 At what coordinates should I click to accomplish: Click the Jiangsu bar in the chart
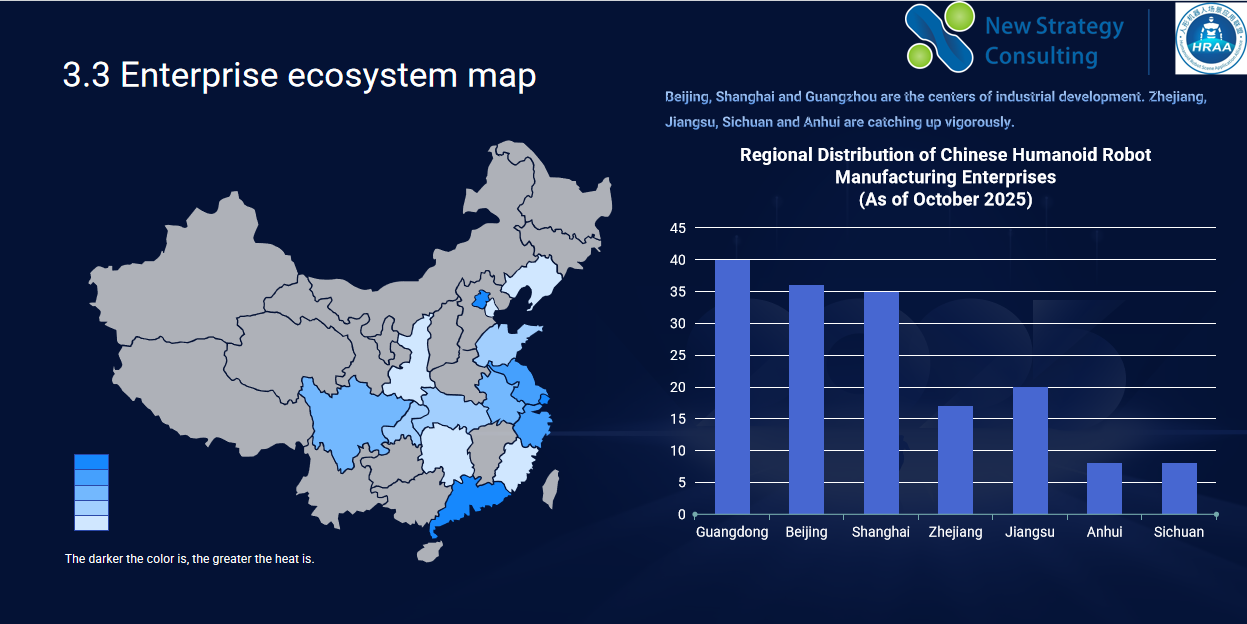point(1030,450)
